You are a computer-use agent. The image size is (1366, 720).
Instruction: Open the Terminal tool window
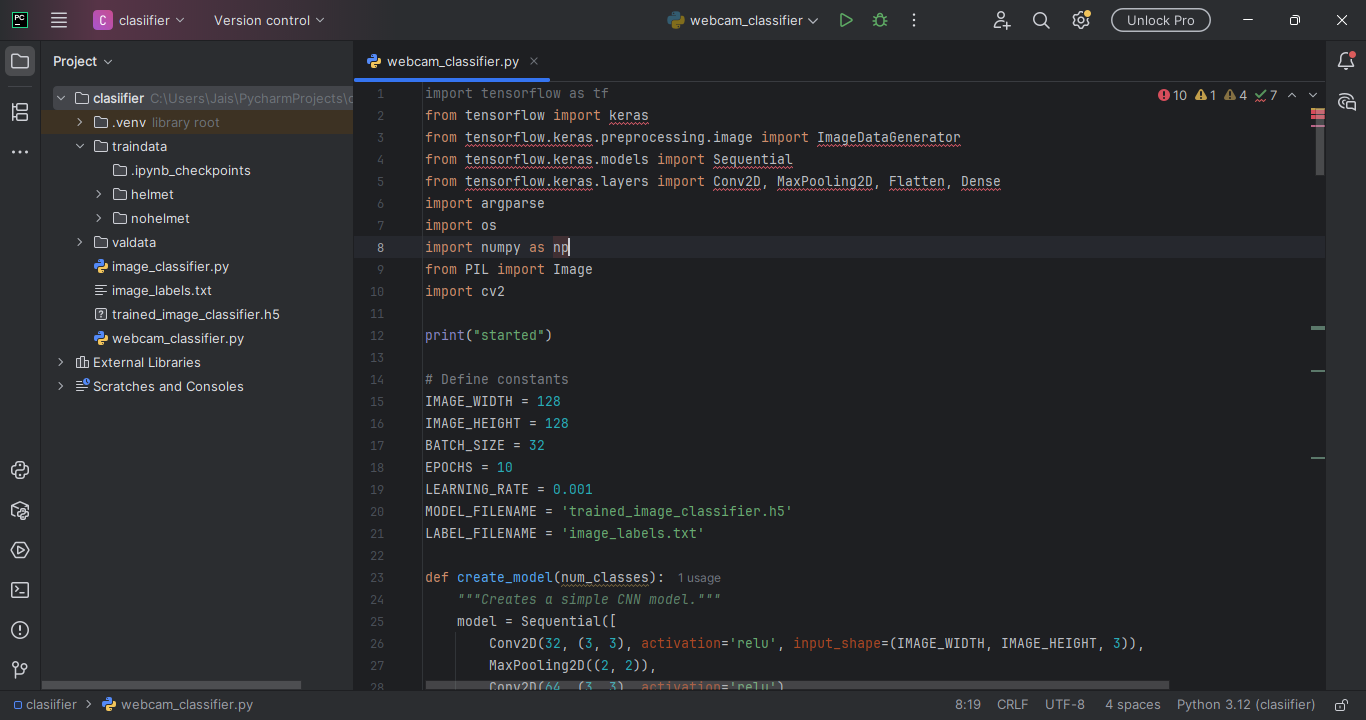(20, 590)
